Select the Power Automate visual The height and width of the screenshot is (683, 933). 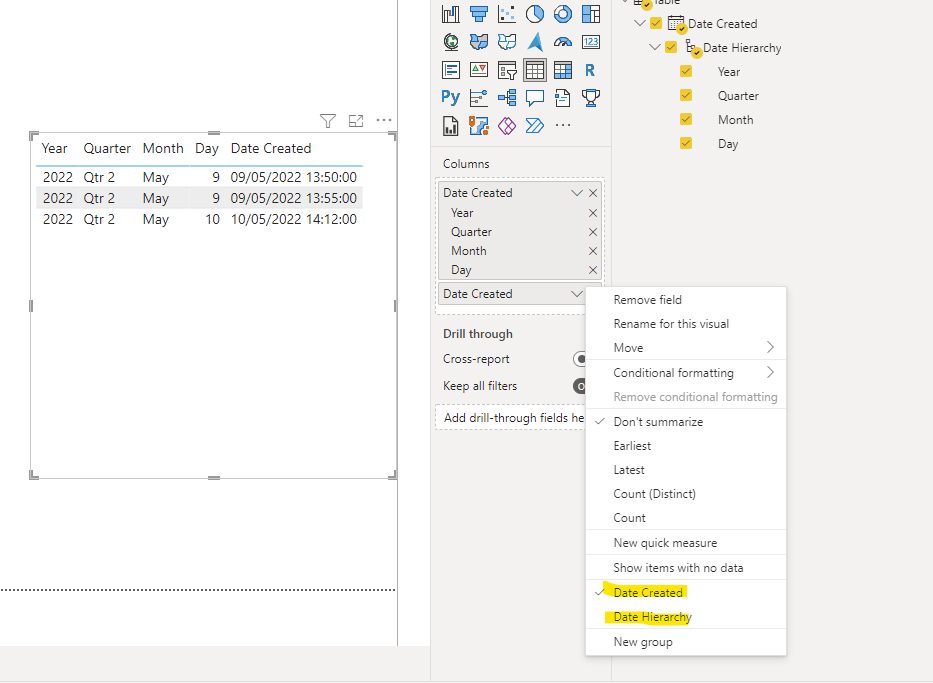point(535,126)
